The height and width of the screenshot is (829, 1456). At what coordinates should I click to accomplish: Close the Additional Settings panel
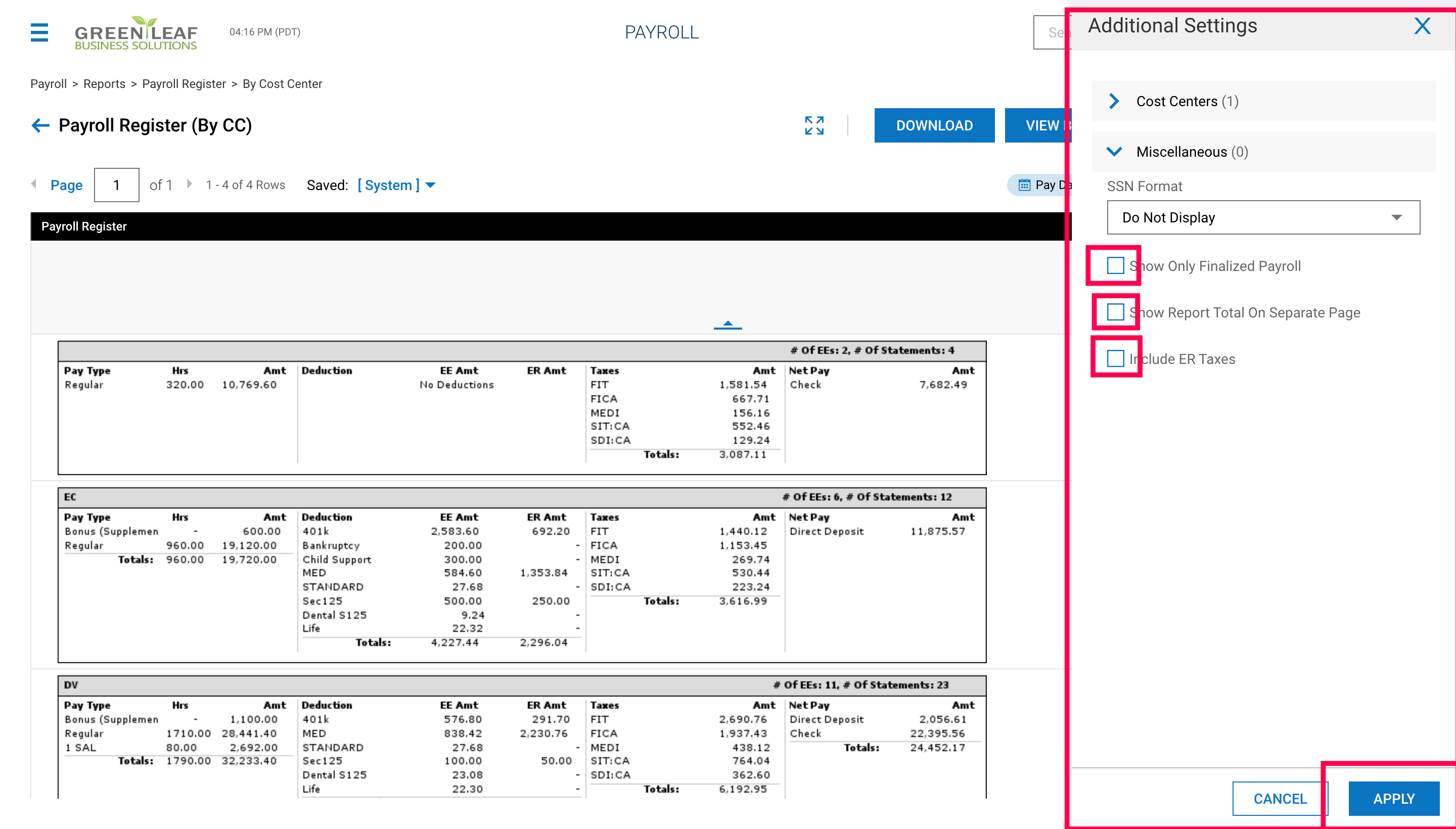tap(1422, 26)
